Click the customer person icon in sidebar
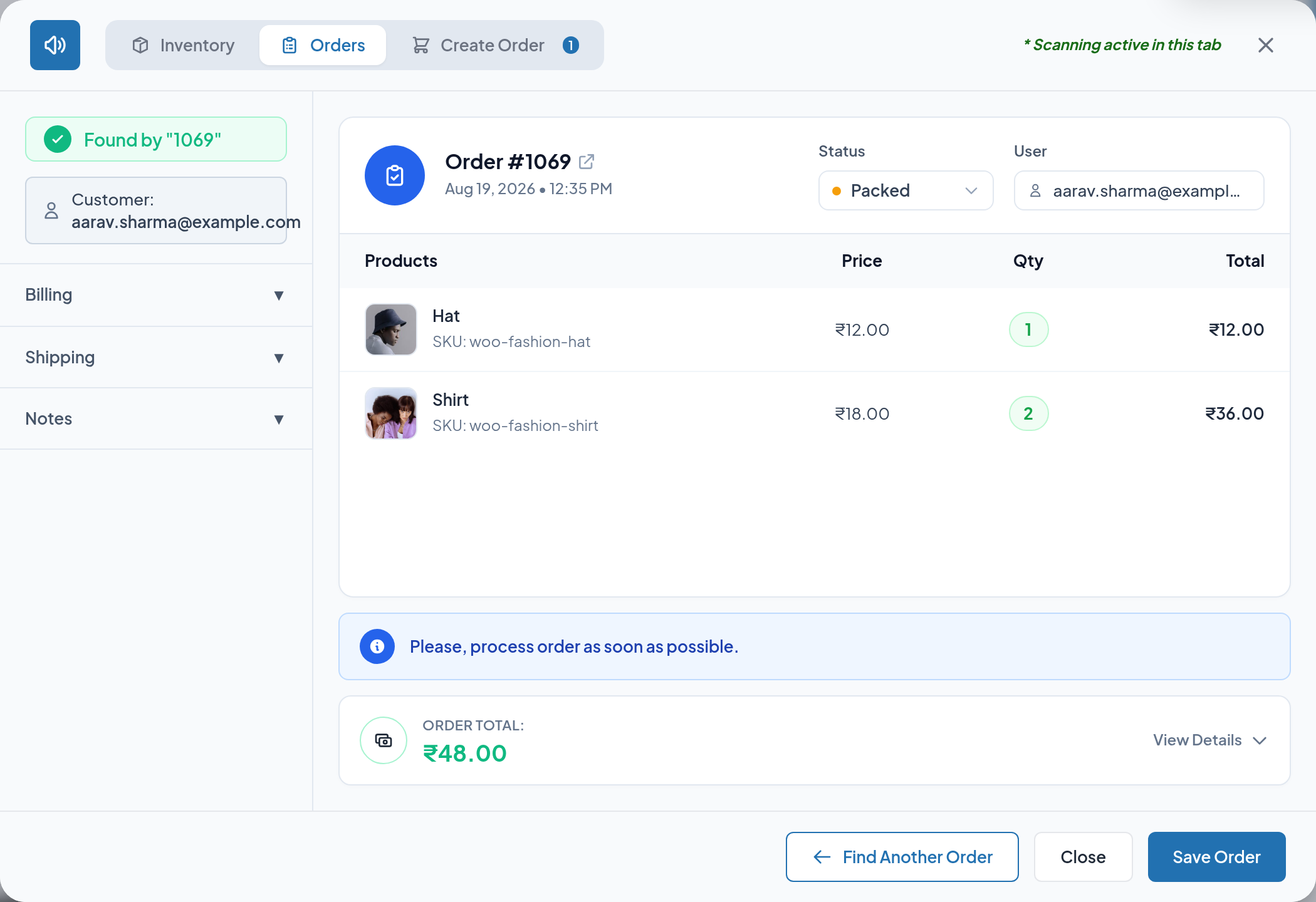 coord(51,210)
